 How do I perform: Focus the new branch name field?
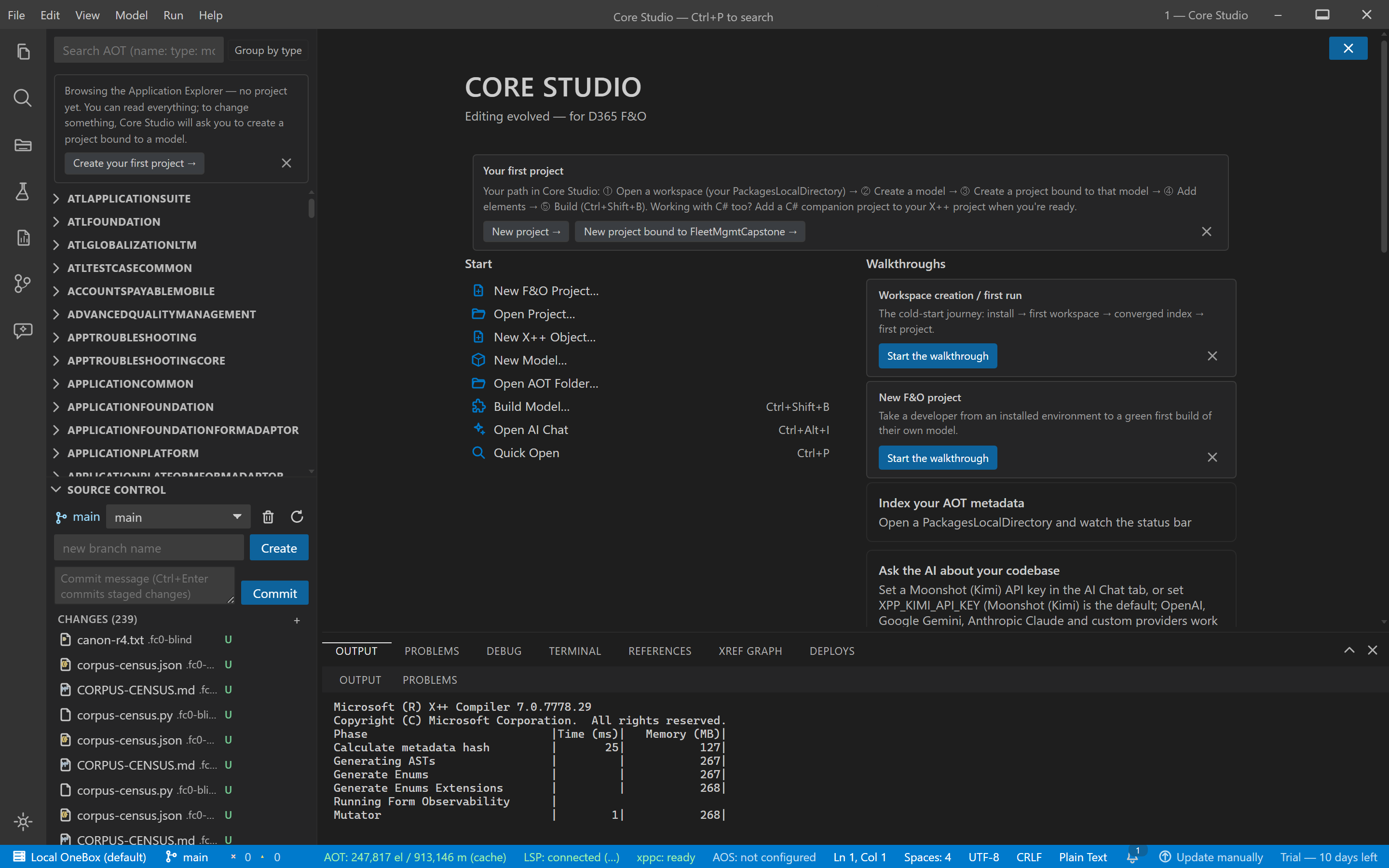pyautogui.click(x=149, y=548)
